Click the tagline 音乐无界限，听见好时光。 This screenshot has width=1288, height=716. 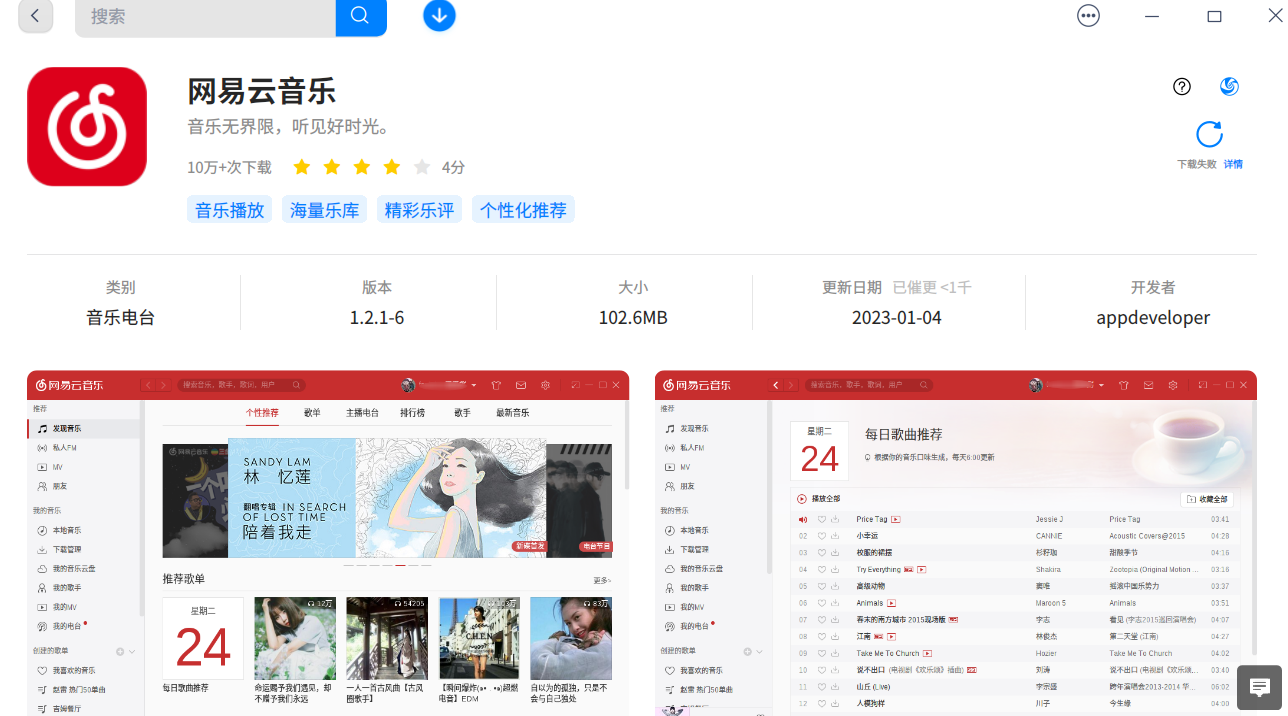click(x=288, y=128)
